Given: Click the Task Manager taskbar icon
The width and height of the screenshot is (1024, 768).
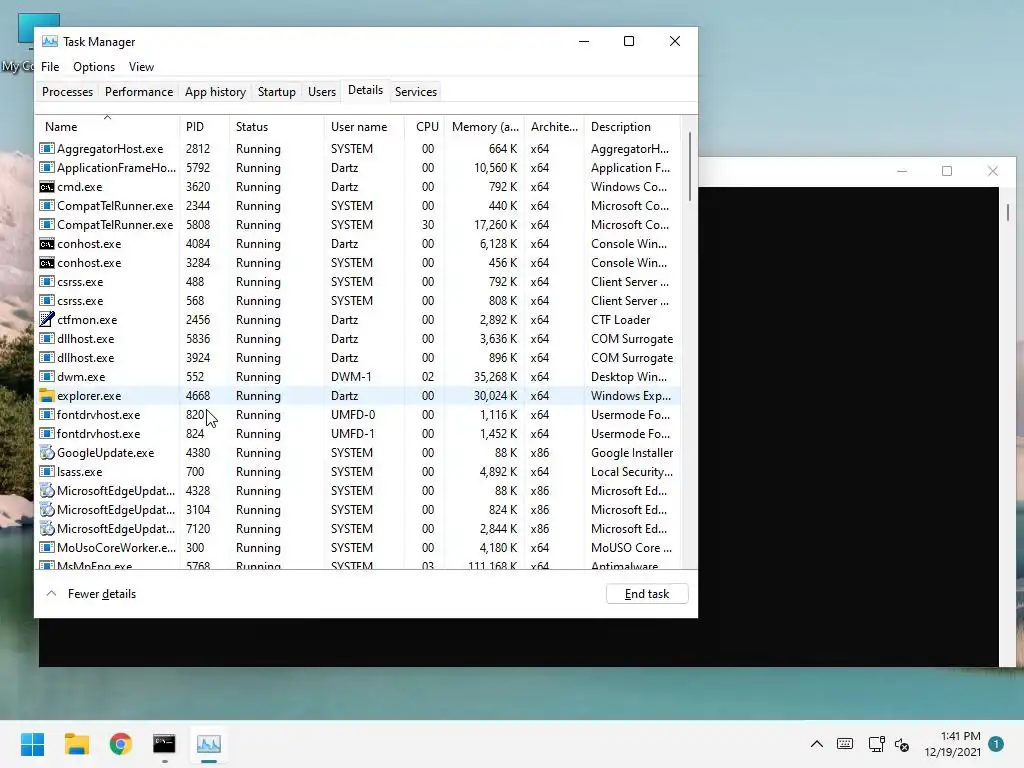Looking at the screenshot, I should [208, 744].
